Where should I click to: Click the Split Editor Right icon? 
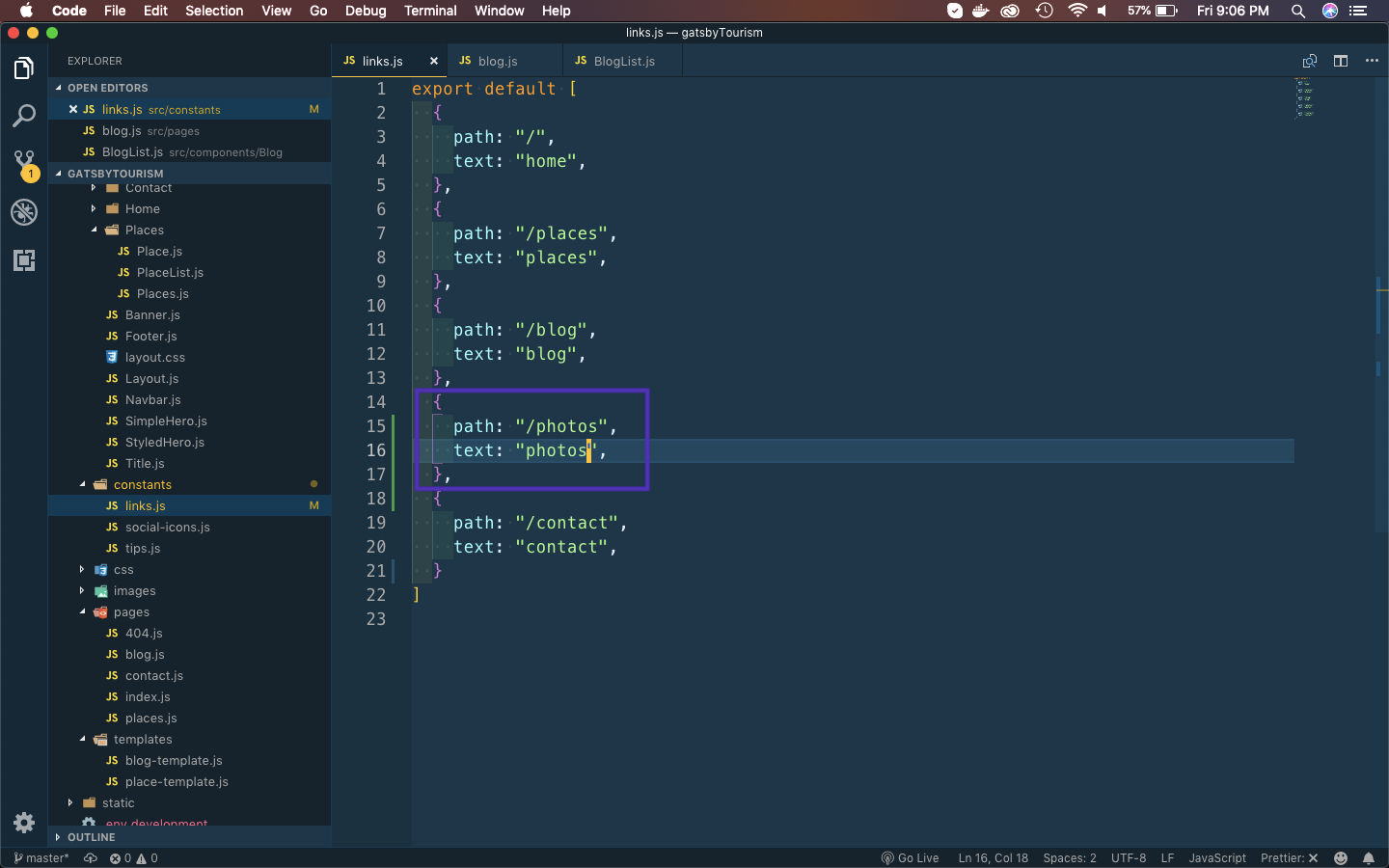pyautogui.click(x=1341, y=61)
